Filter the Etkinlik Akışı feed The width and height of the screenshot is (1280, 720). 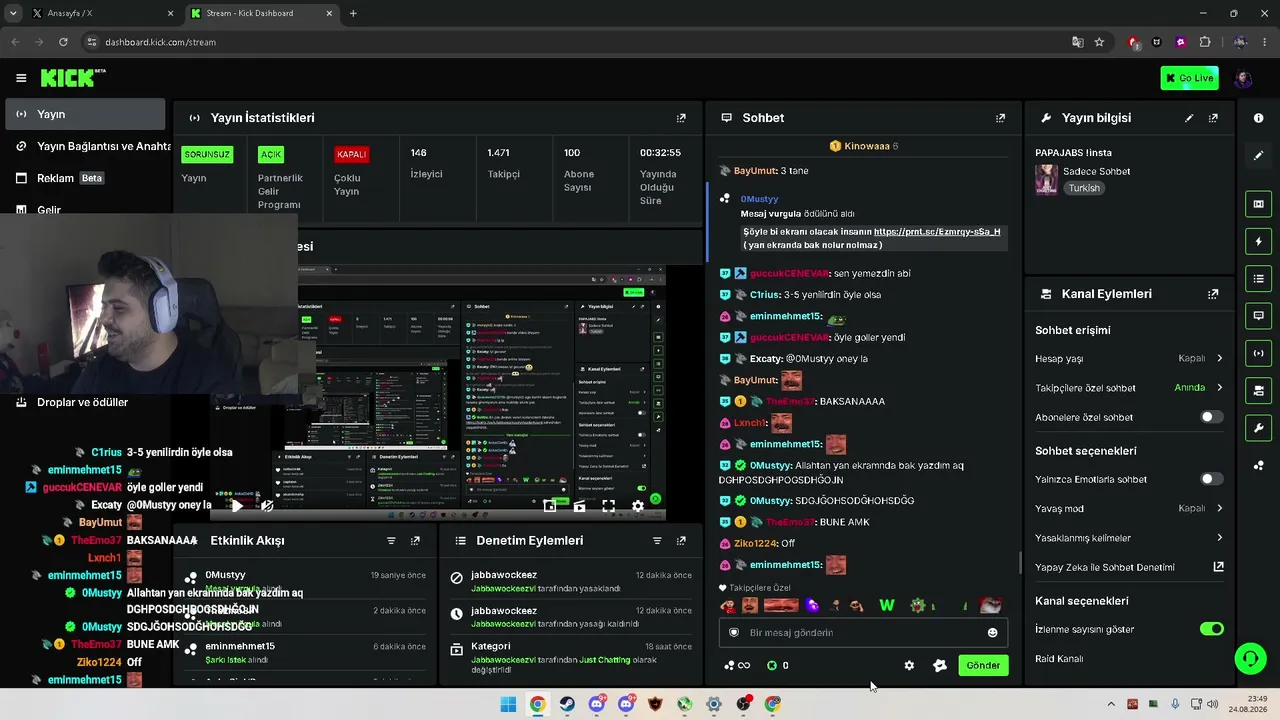pos(391,541)
